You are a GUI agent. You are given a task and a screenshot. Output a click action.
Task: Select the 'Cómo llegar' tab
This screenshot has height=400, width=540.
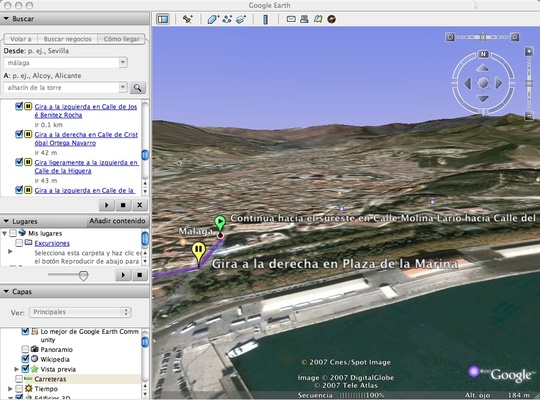pyautogui.click(x=122, y=39)
